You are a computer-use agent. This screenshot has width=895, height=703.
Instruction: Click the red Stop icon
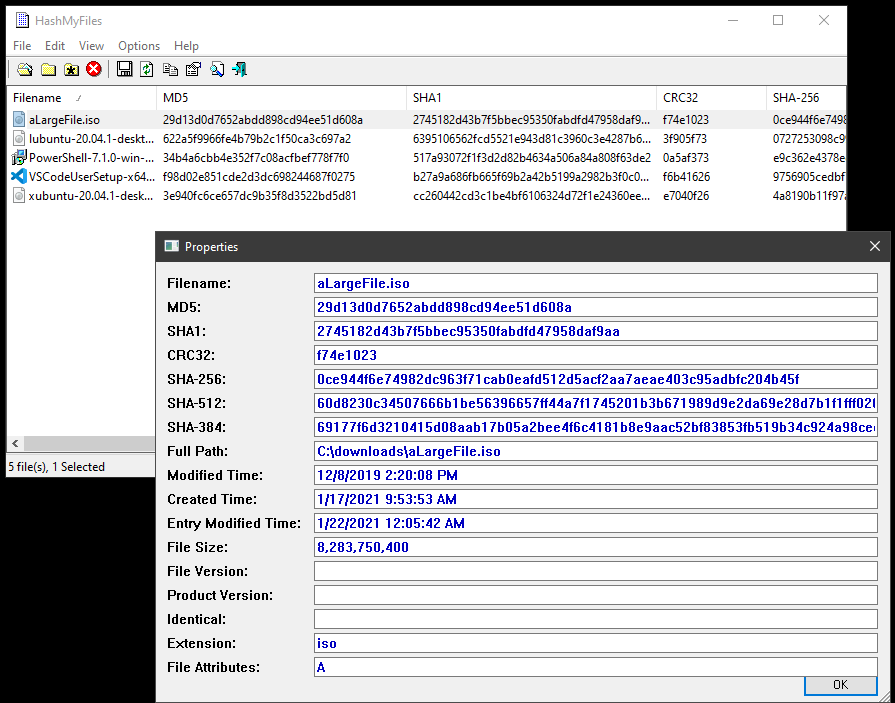(94, 70)
